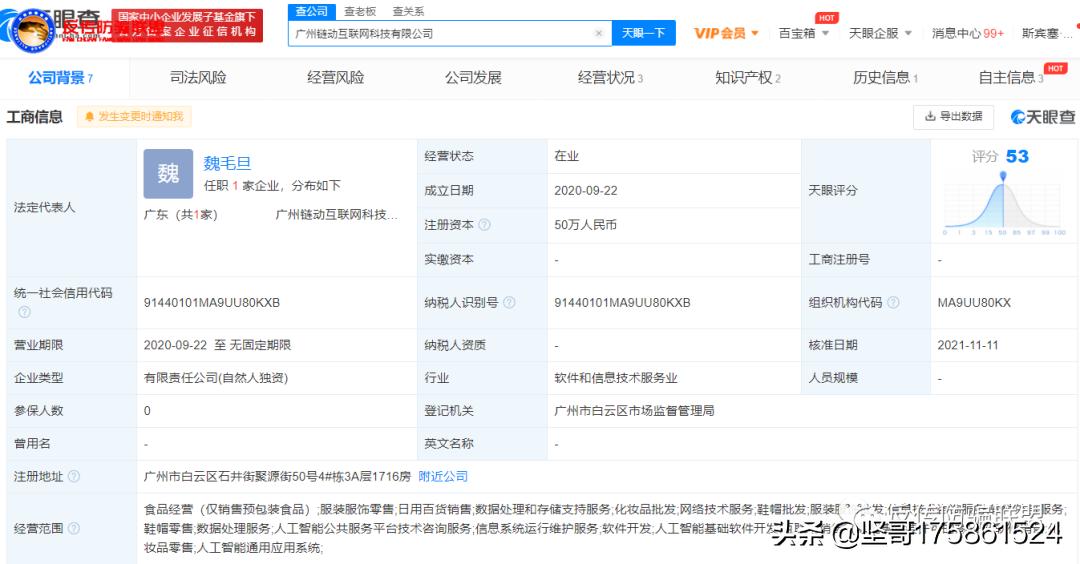Open legal representative 魏毛旦 link

[x=227, y=163]
